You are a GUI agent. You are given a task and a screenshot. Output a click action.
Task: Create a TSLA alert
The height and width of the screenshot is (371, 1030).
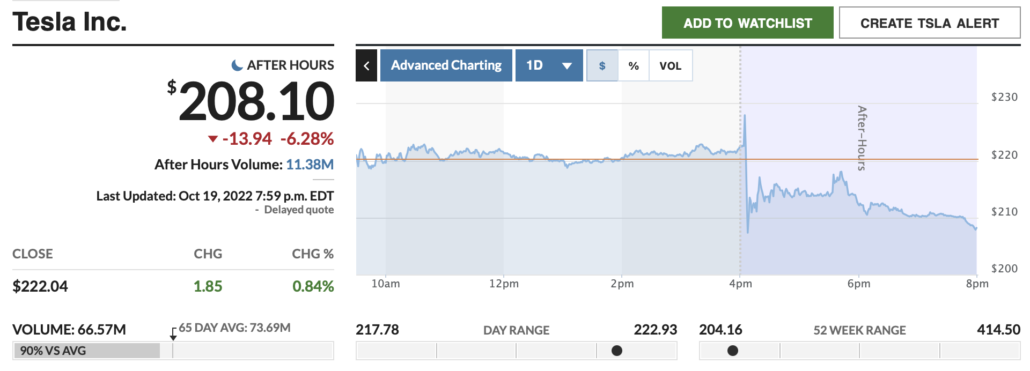pyautogui.click(x=929, y=23)
